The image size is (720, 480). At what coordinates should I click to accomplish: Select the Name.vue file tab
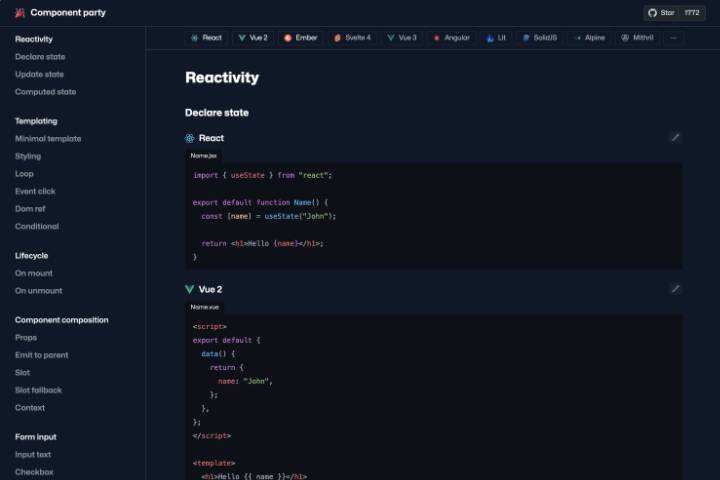click(204, 307)
